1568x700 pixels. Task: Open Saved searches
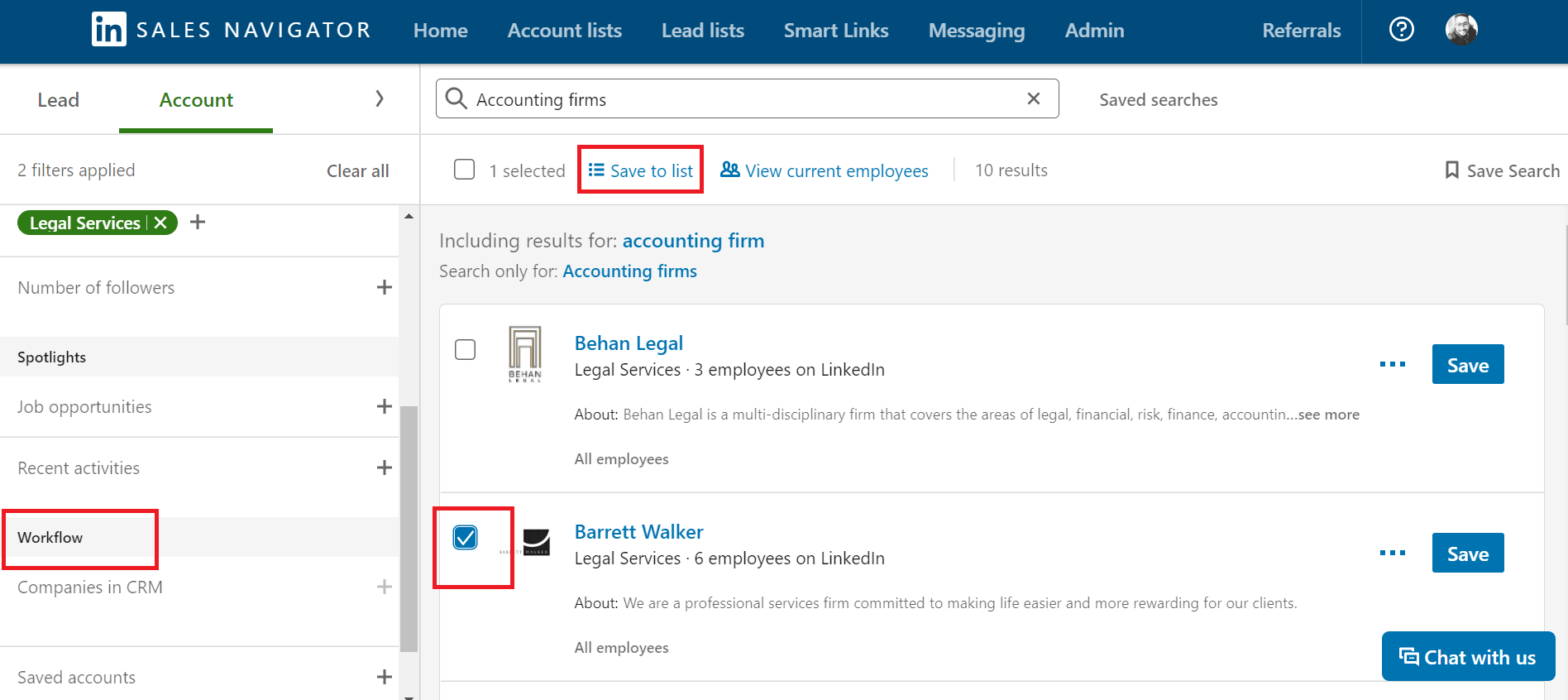click(x=1159, y=100)
